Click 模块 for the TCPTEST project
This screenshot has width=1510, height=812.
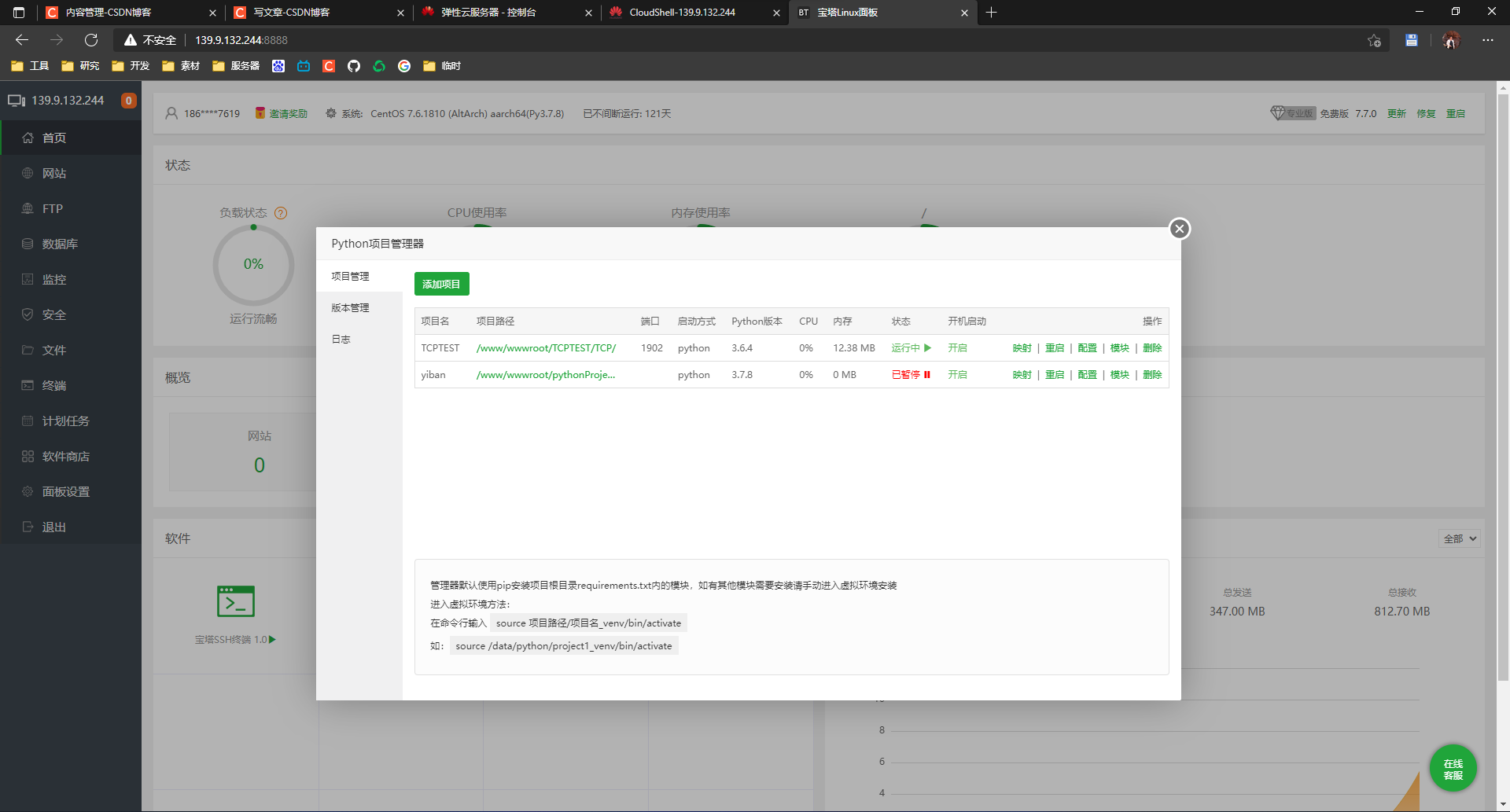(x=1119, y=347)
